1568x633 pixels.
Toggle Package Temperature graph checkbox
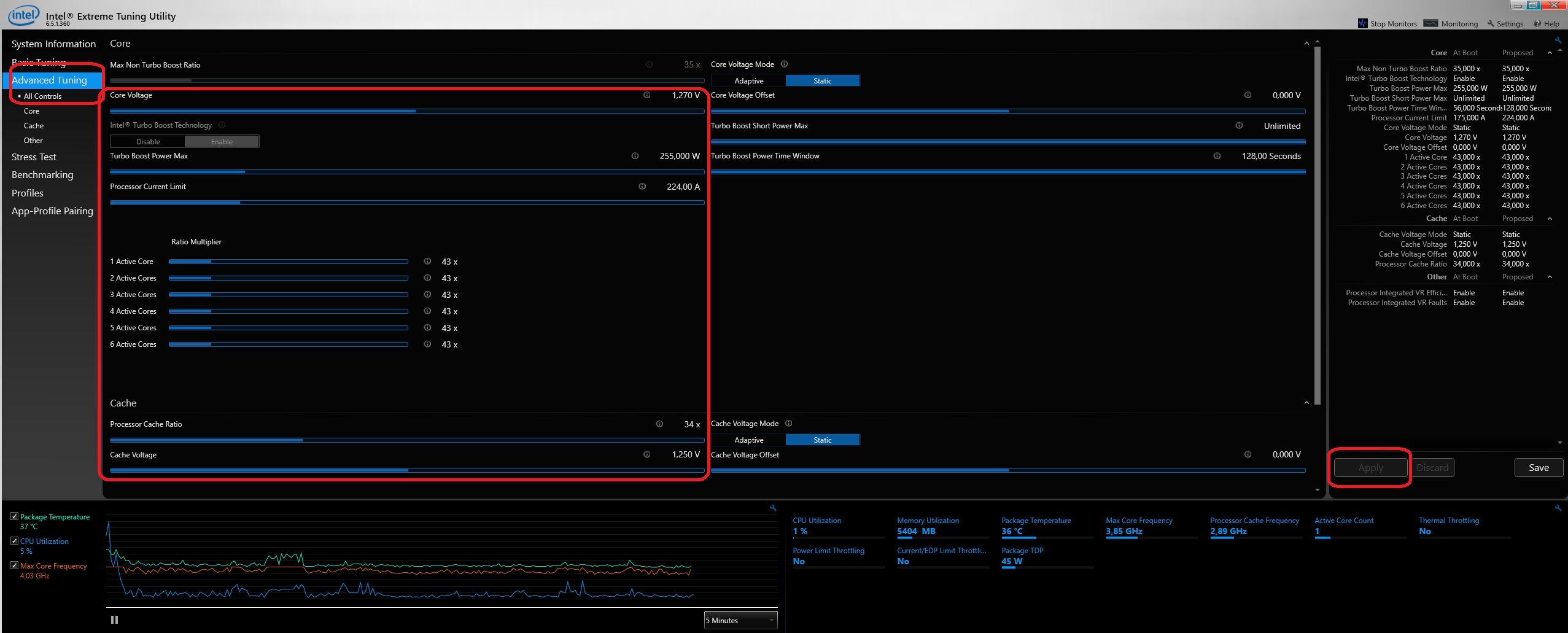(x=14, y=517)
